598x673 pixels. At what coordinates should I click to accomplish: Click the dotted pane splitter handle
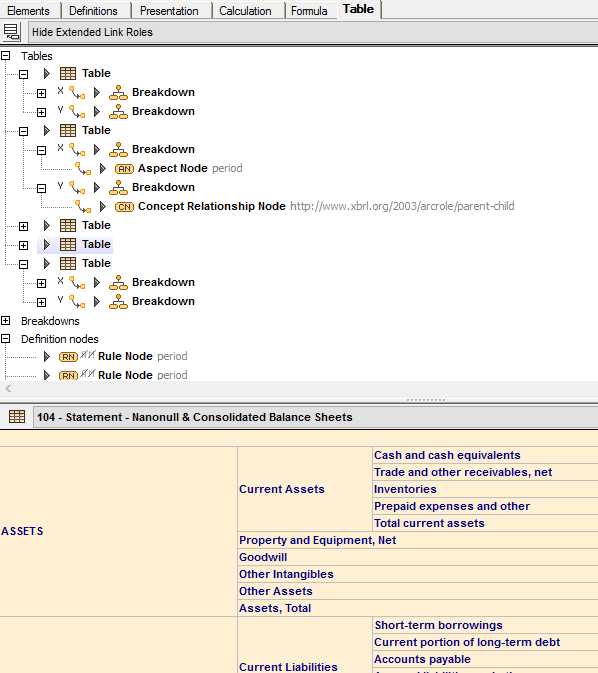click(x=426, y=400)
